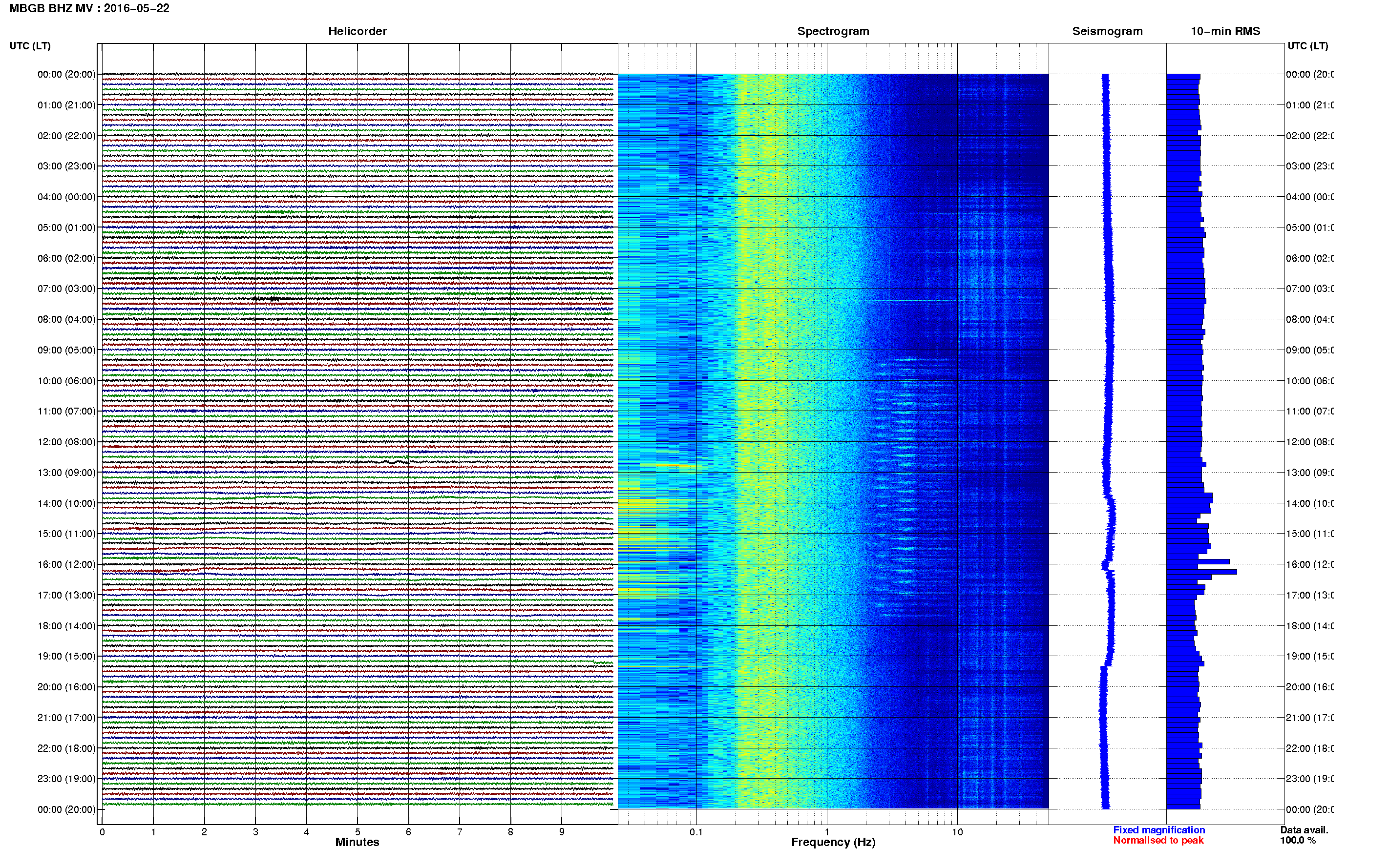
Task: Click the Helicorder panel heading
Action: (x=357, y=32)
